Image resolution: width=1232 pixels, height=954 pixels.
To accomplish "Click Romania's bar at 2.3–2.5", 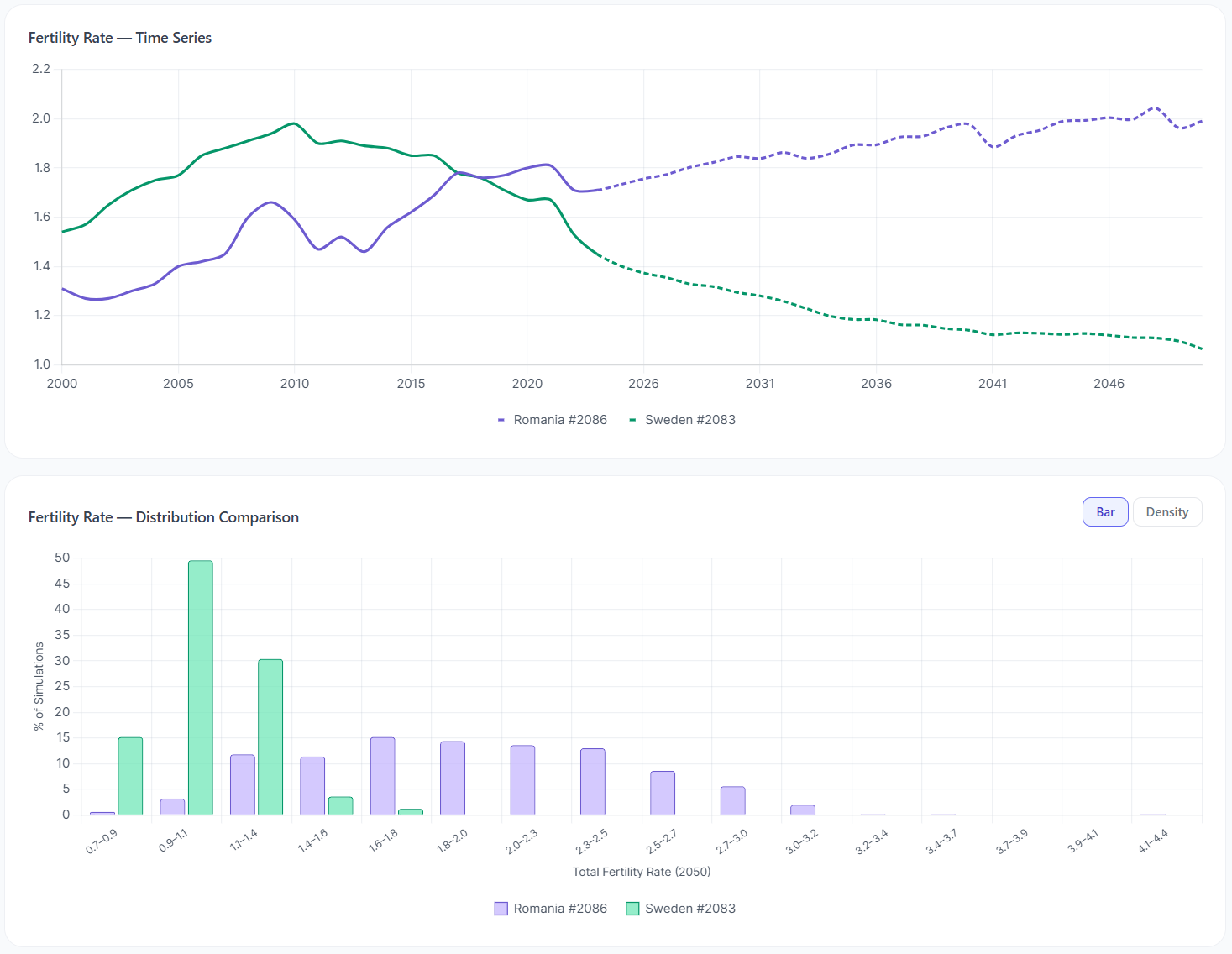I will (x=592, y=782).
